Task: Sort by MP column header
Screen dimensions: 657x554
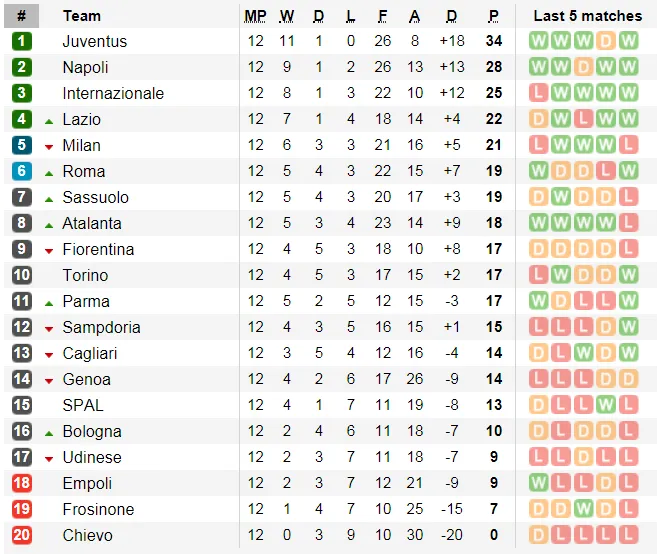Action: click(x=255, y=16)
